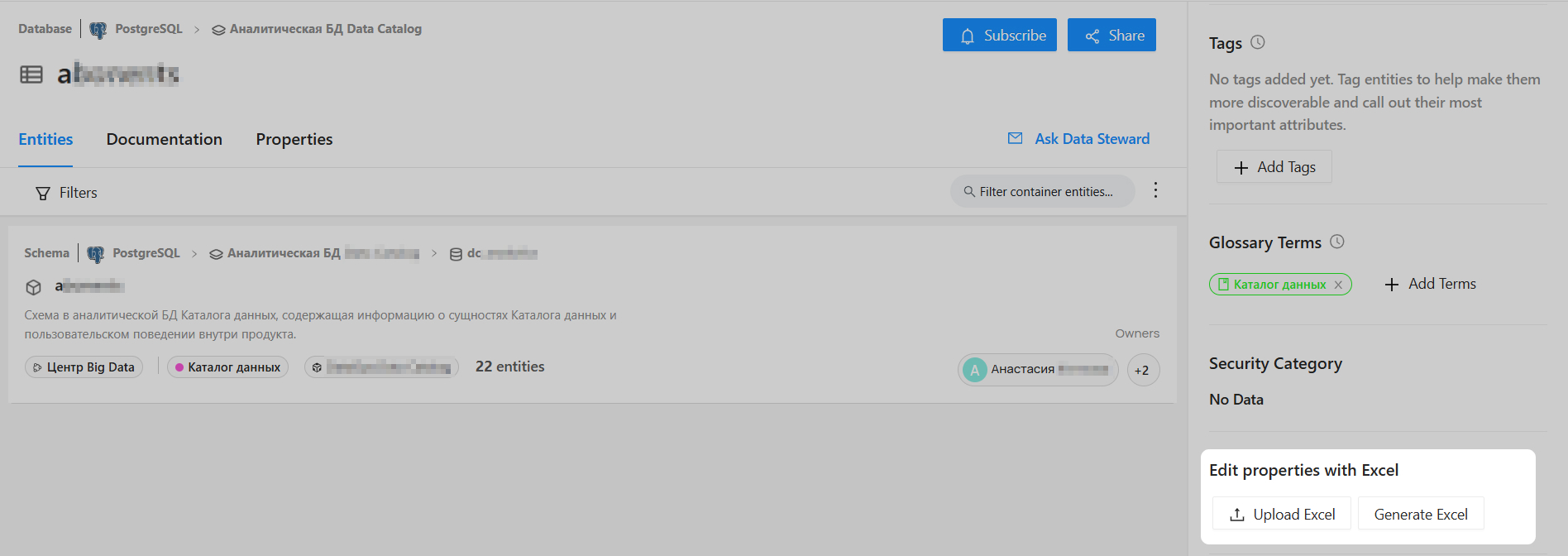The width and height of the screenshot is (1568, 556).
Task: Switch to the Properties tab
Action: [294, 139]
